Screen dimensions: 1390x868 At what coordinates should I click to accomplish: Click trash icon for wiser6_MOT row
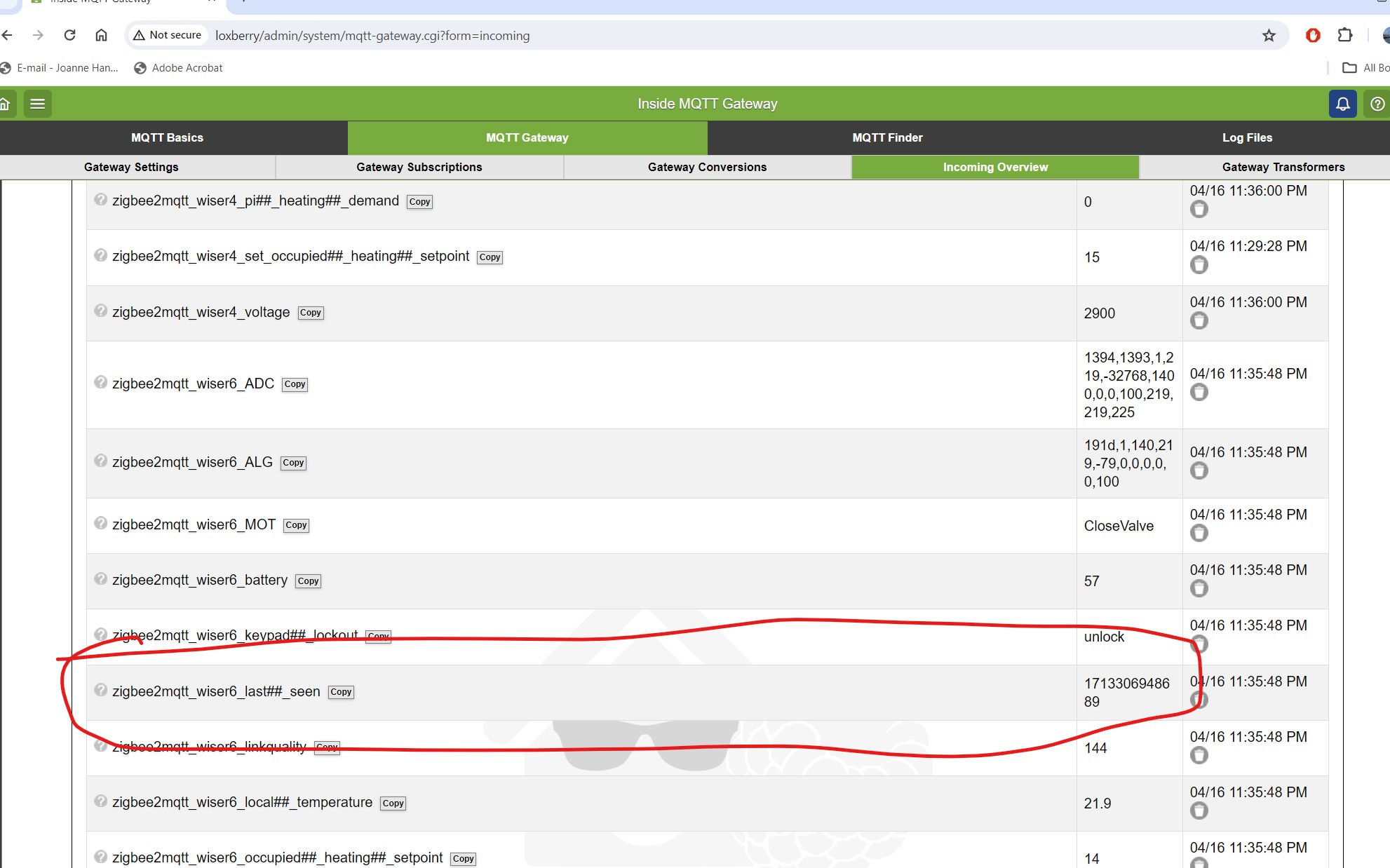click(1199, 533)
